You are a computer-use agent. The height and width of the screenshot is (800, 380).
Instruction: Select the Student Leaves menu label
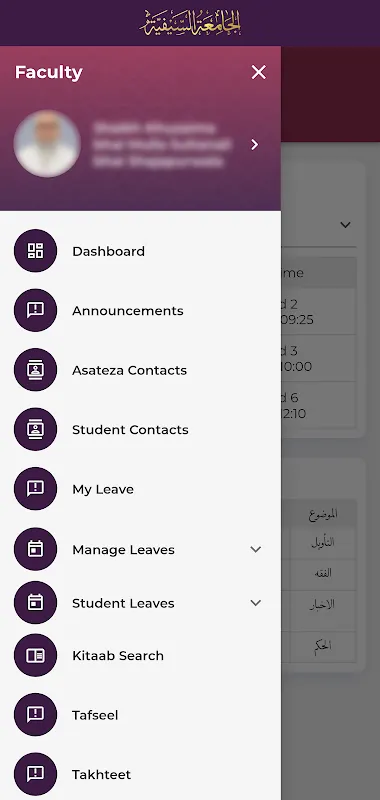(123, 603)
